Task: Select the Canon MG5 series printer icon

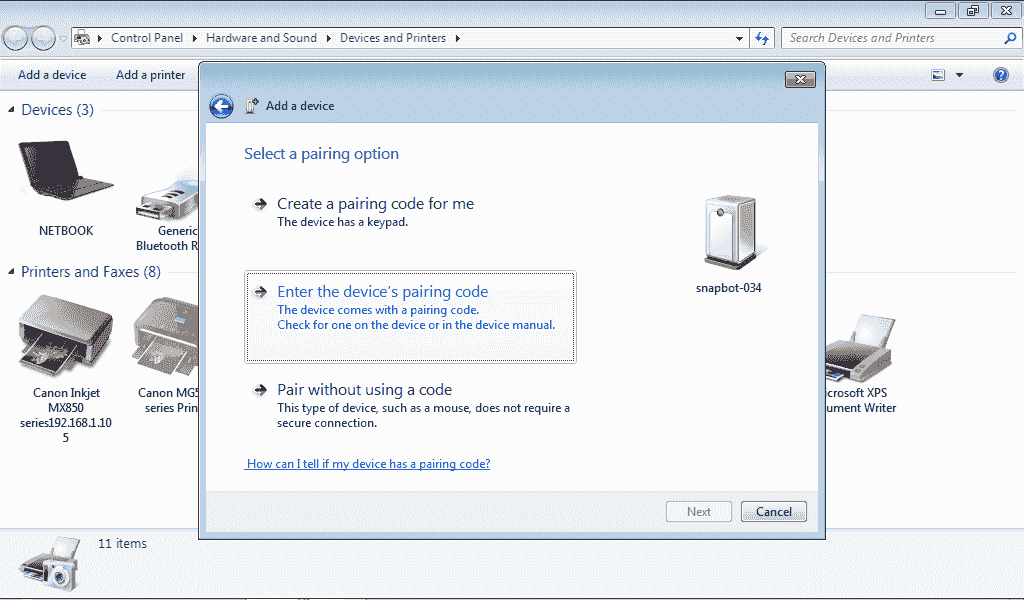Action: pos(165,336)
